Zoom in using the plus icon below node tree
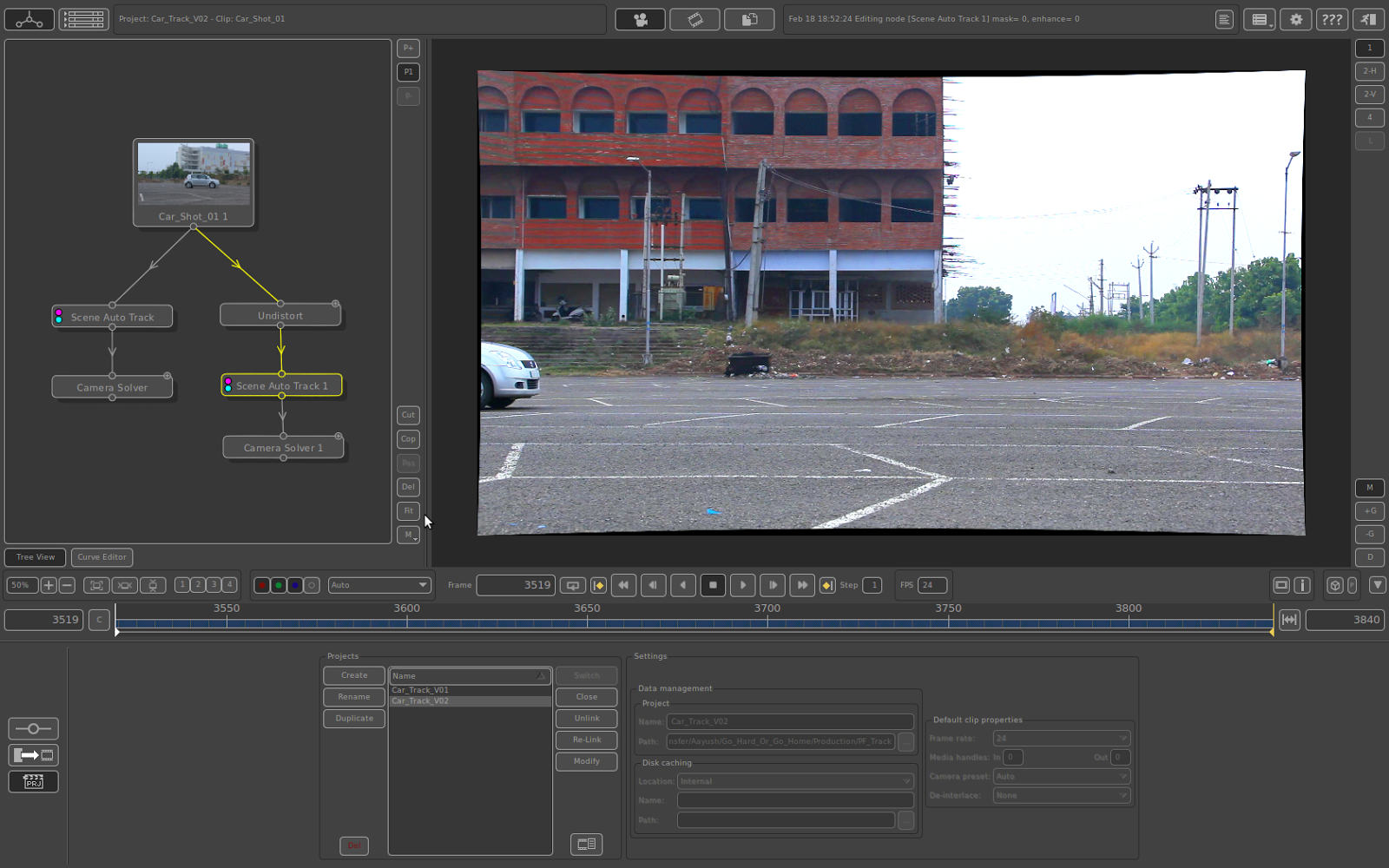 (x=48, y=585)
